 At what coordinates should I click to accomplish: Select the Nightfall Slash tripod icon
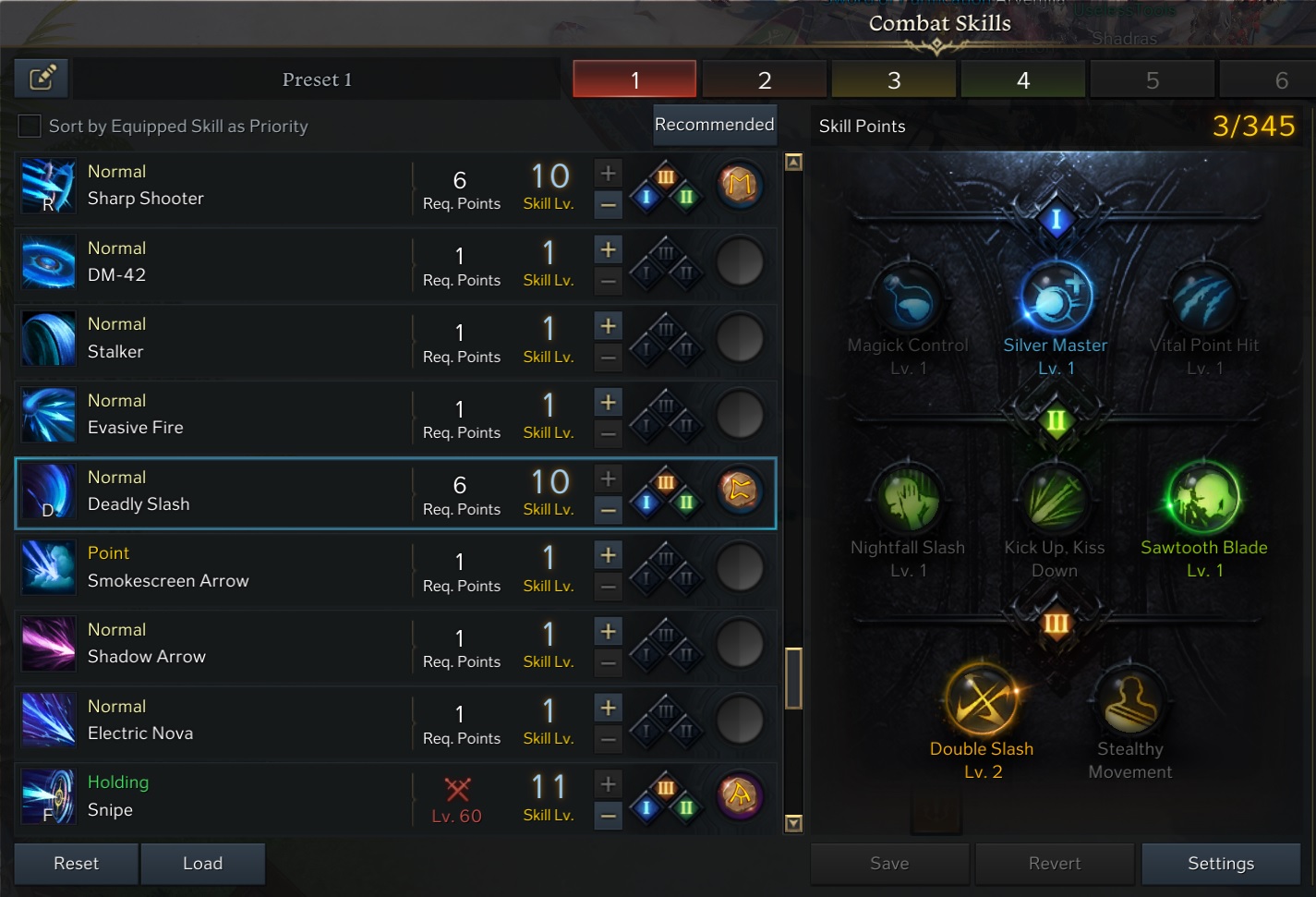coord(908,498)
